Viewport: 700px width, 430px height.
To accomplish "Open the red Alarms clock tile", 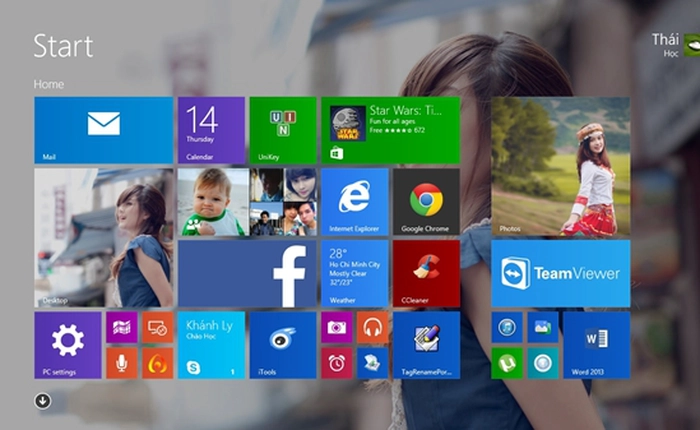I will coord(337,363).
